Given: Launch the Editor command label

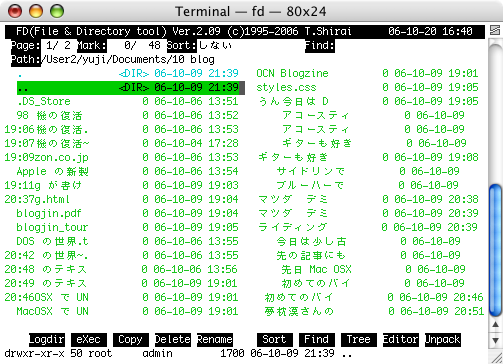Looking at the screenshot, I should coord(401,340).
